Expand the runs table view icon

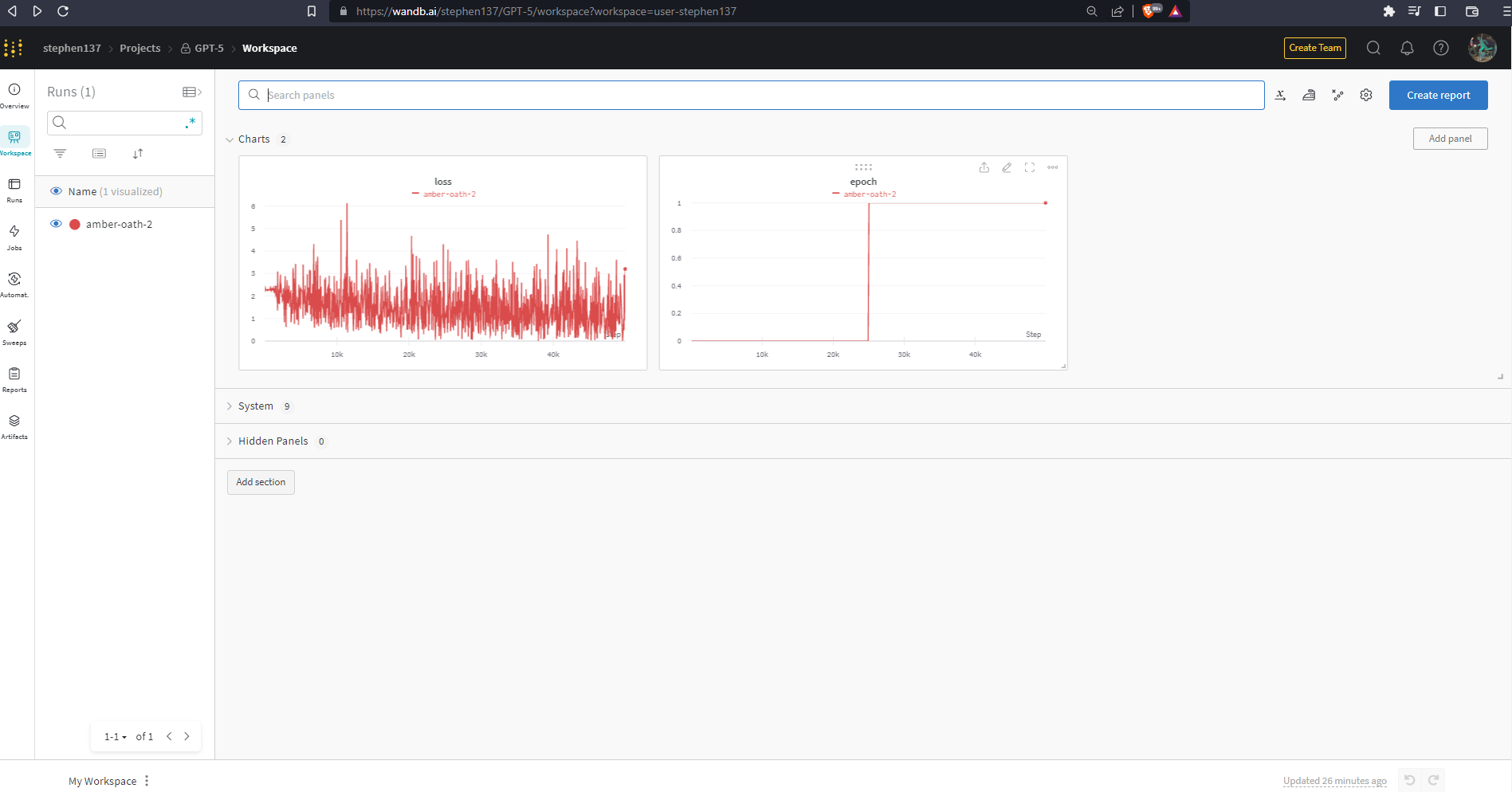tap(192, 92)
